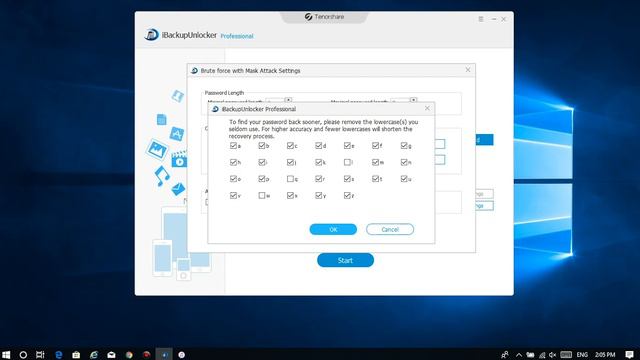Launch Microsoft Edge from the taskbar
640x360 pixels.
(x=59, y=355)
